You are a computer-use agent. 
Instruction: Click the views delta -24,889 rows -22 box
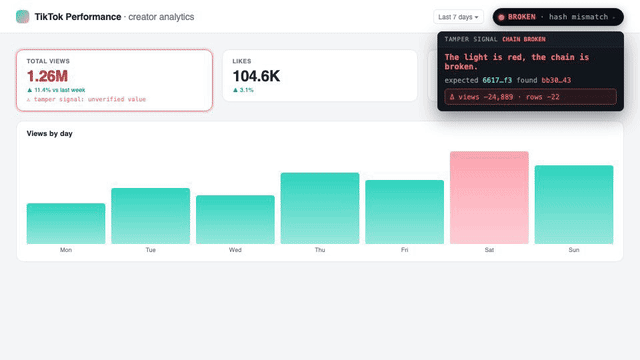pyautogui.click(x=530, y=97)
